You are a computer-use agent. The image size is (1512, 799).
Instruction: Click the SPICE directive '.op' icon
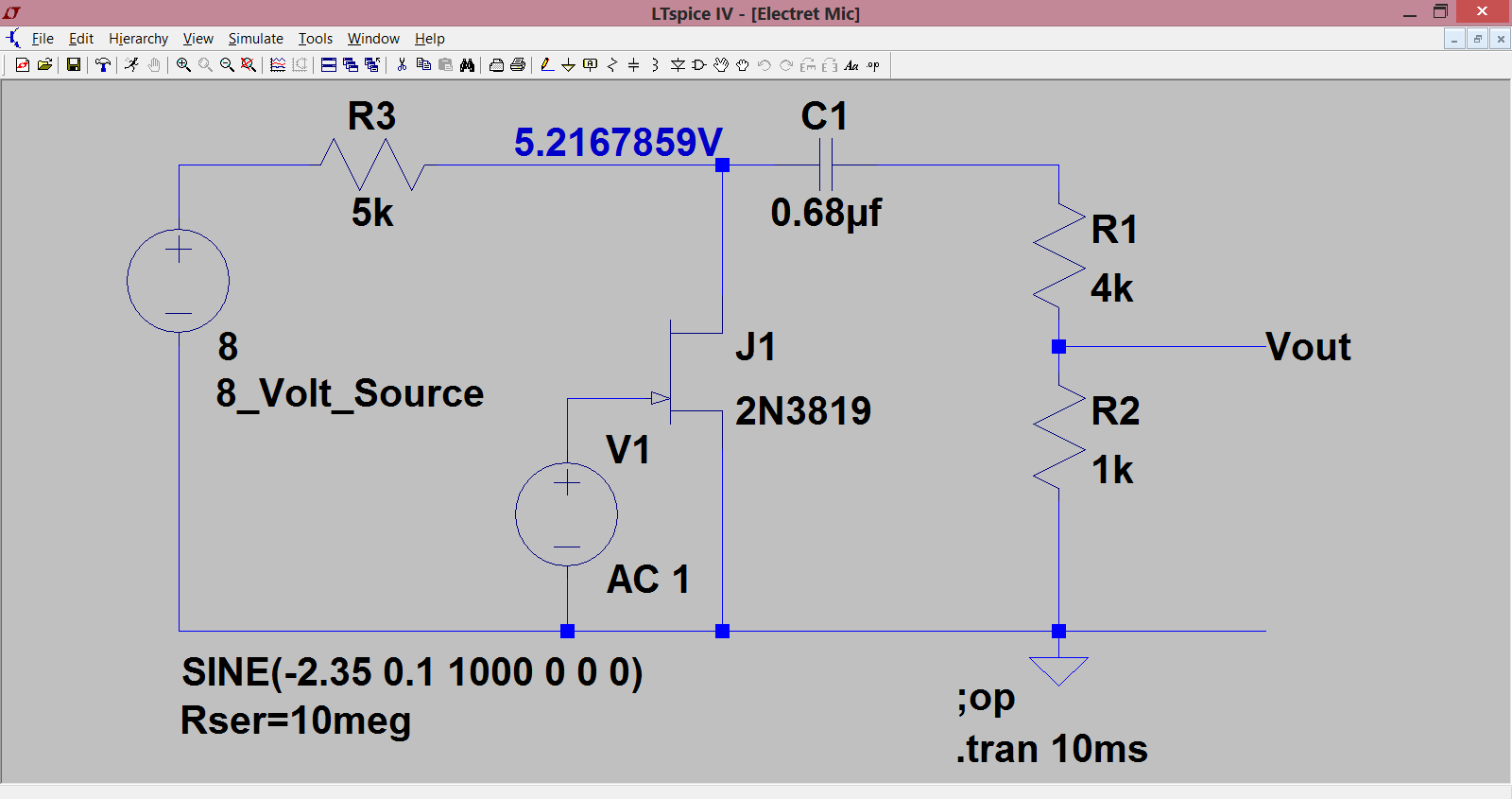873,65
